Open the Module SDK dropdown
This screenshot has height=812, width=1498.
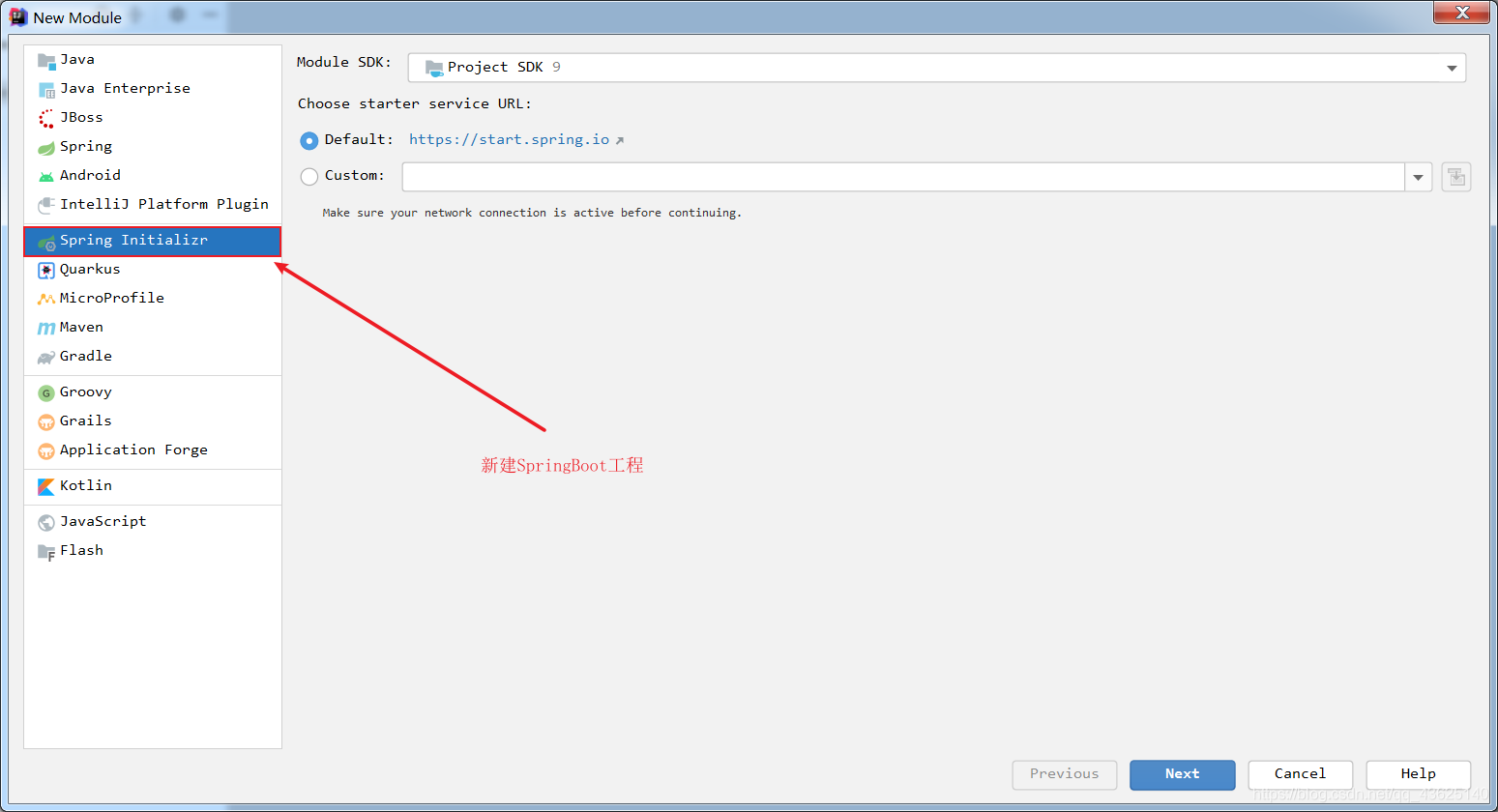coord(1450,68)
